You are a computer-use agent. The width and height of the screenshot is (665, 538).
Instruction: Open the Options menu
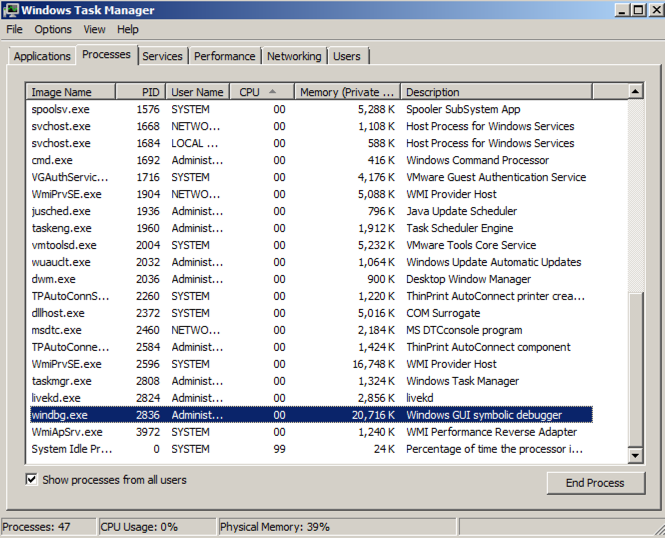53,30
